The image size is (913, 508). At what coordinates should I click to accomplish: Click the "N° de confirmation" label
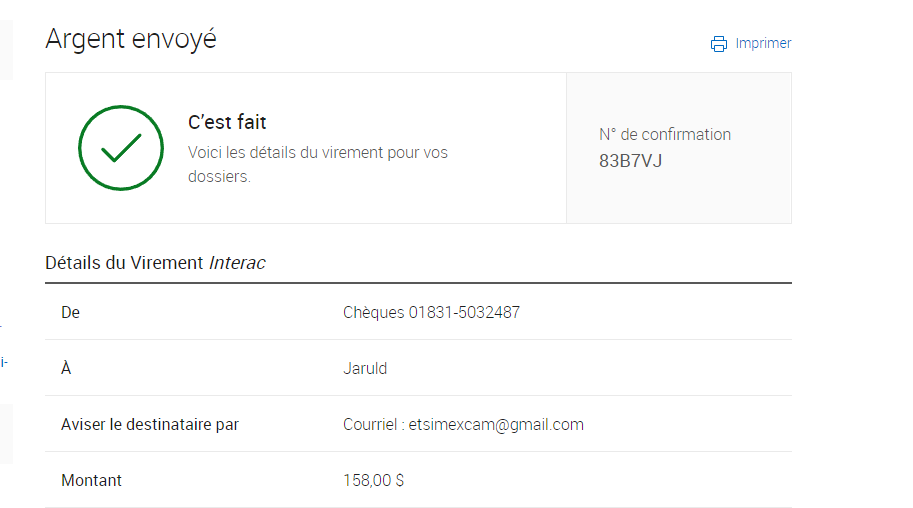[665, 135]
